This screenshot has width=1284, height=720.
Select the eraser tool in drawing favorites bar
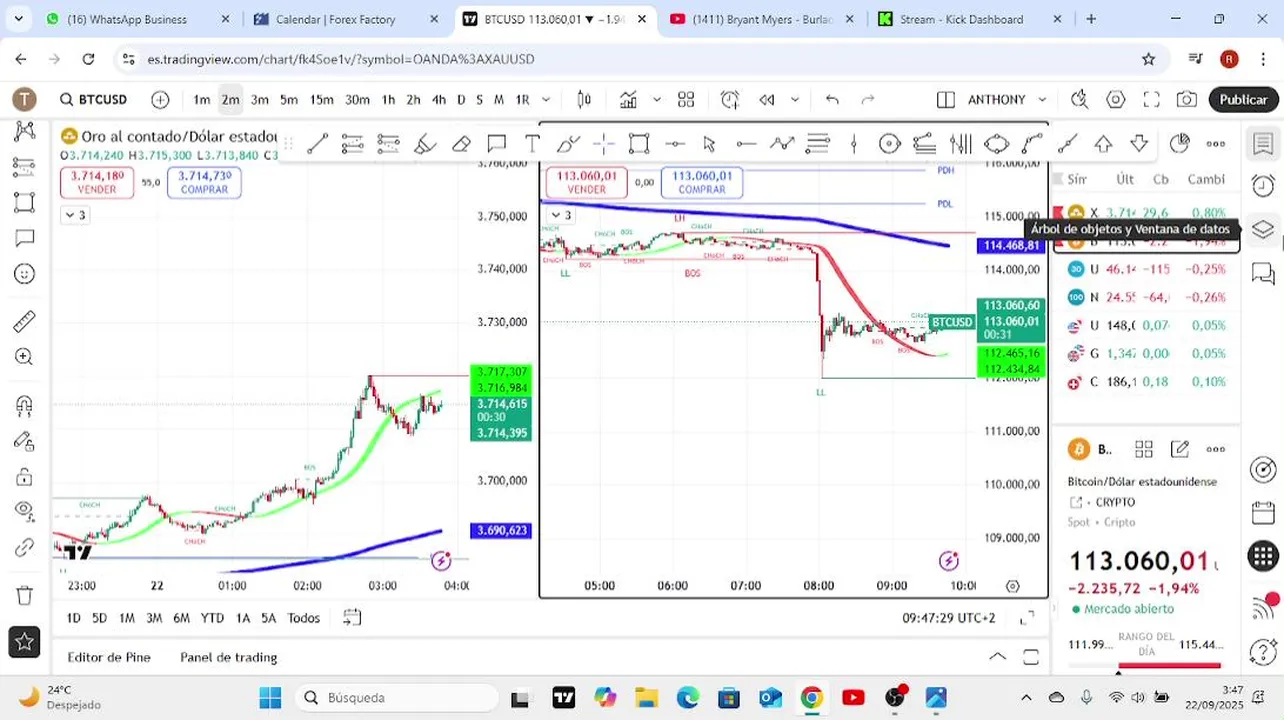(461, 144)
